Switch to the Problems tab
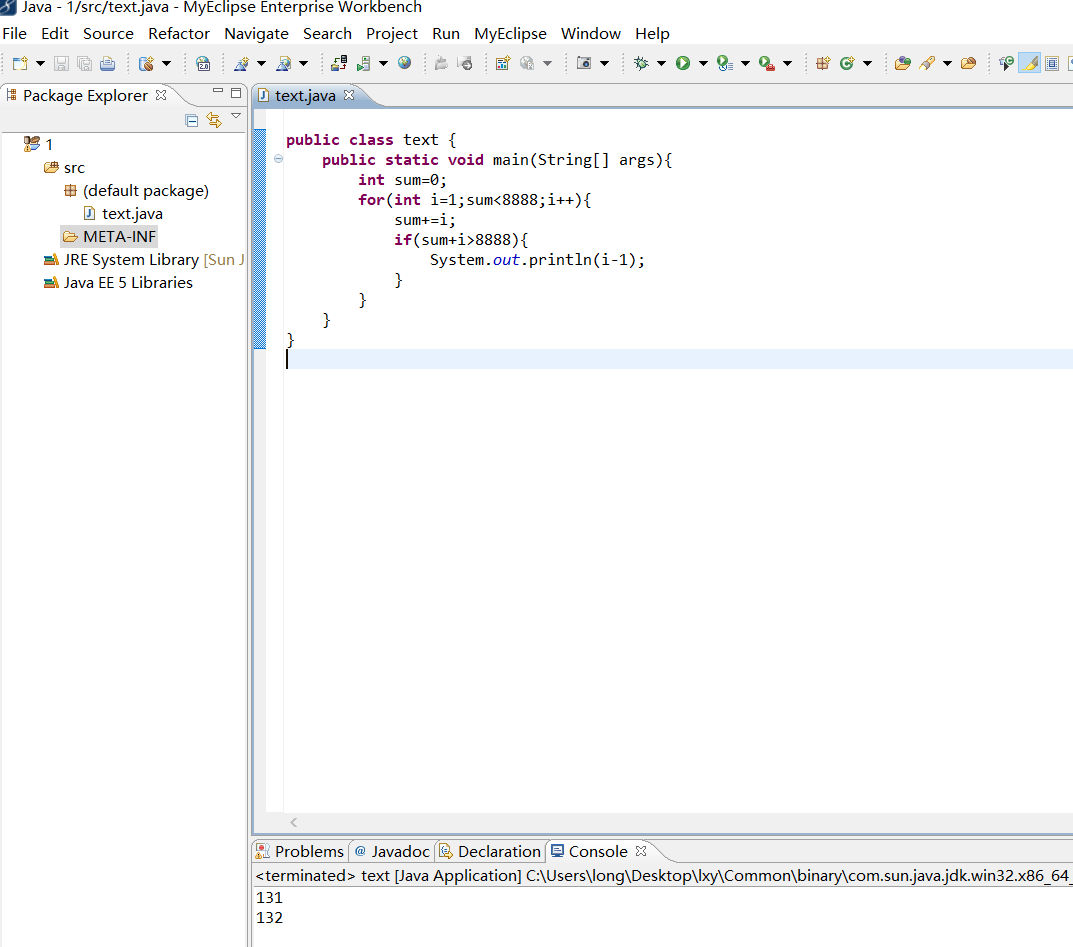The height and width of the screenshot is (947, 1073). point(299,851)
